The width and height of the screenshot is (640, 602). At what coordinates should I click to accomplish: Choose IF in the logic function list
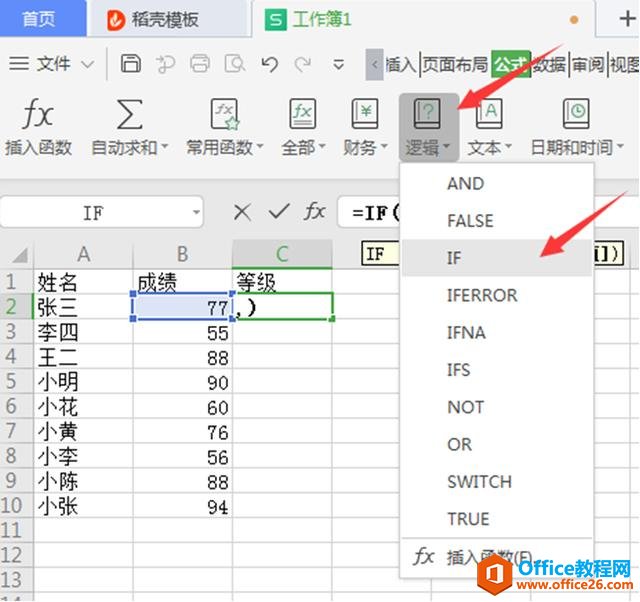pos(497,258)
